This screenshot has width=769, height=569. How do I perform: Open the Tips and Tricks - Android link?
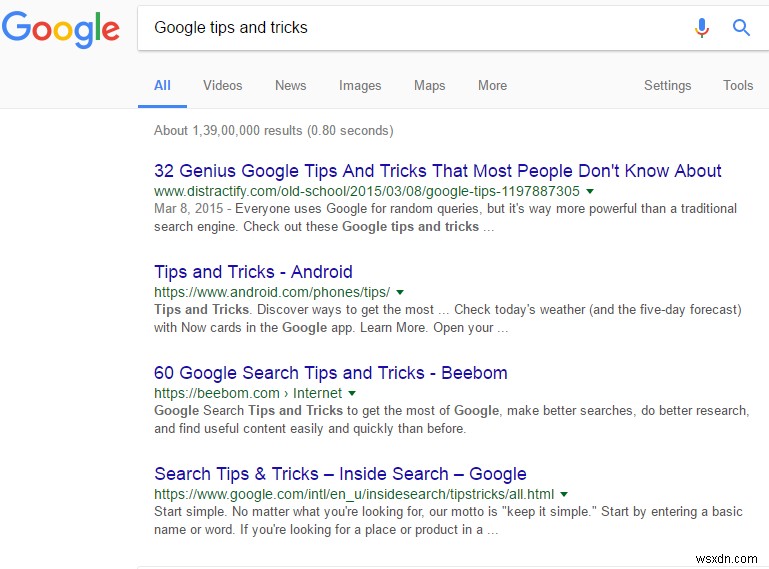tap(253, 272)
